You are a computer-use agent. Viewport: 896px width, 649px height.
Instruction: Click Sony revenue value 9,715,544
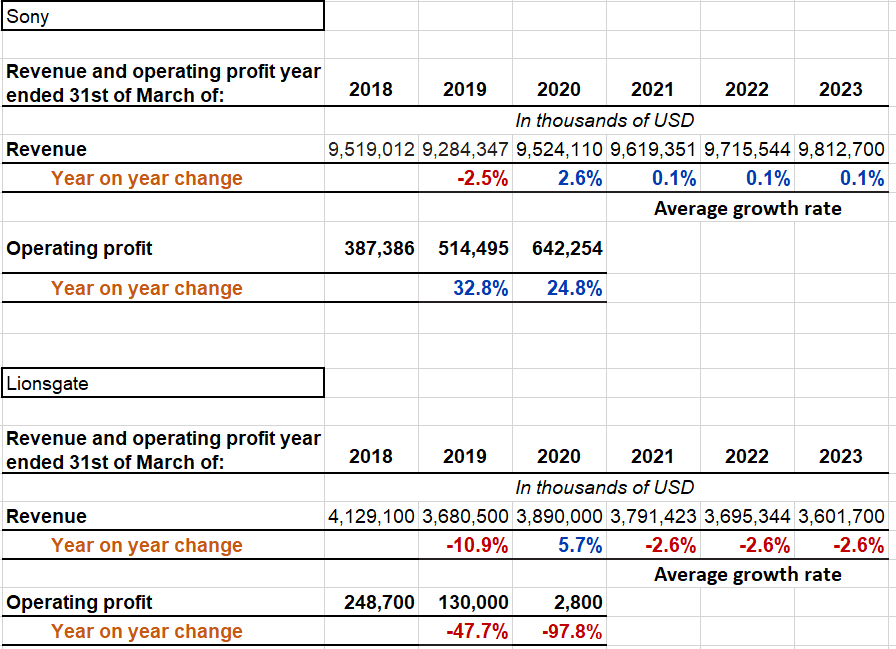pos(747,149)
